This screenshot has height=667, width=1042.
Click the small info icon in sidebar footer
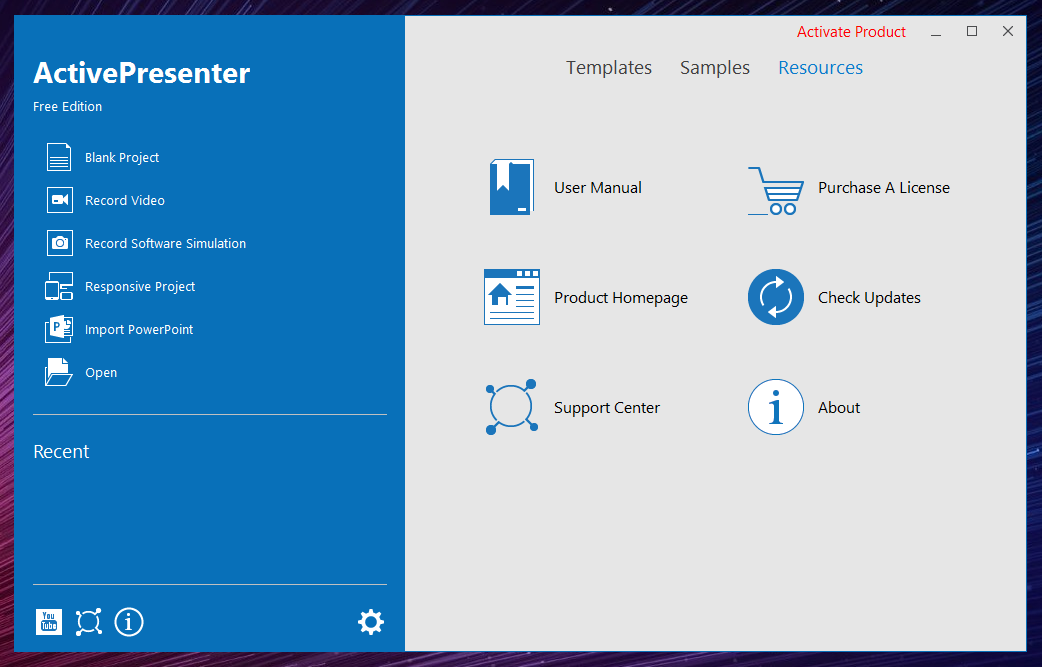point(129,622)
